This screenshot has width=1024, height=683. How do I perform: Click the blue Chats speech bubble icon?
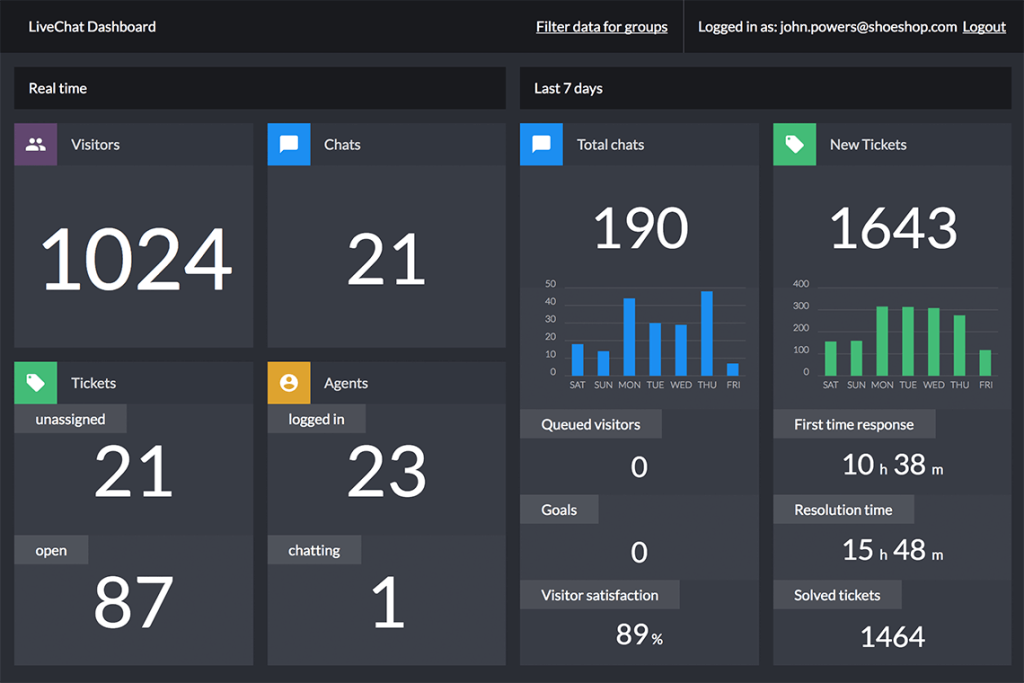pos(289,144)
